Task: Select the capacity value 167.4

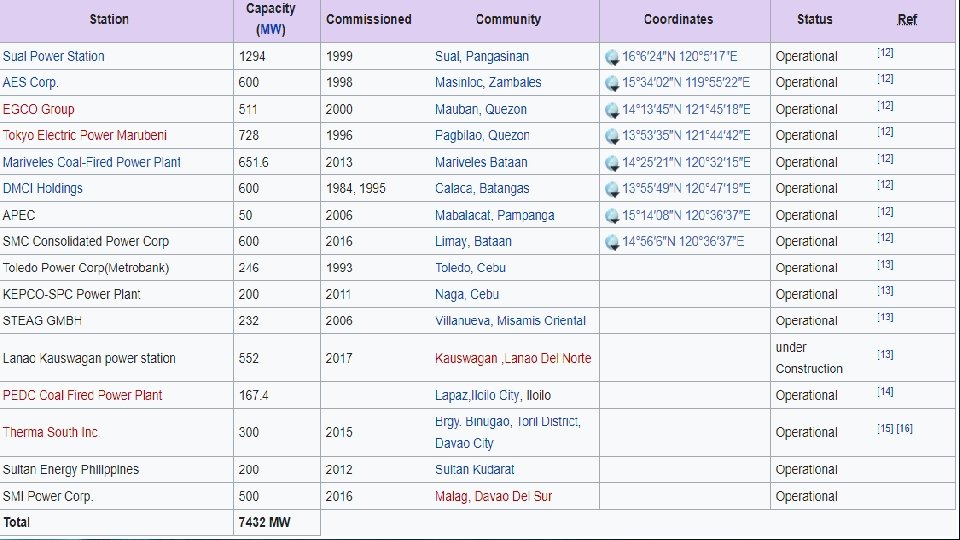Action: (x=253, y=396)
